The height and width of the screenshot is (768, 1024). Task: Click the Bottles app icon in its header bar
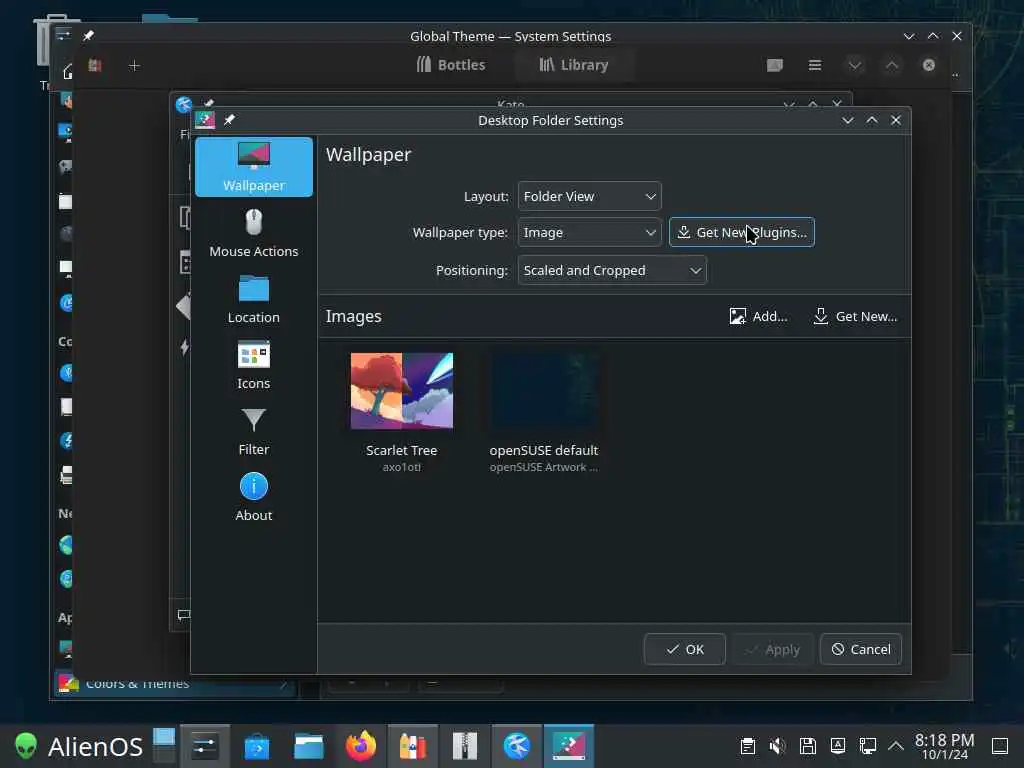[x=95, y=65]
